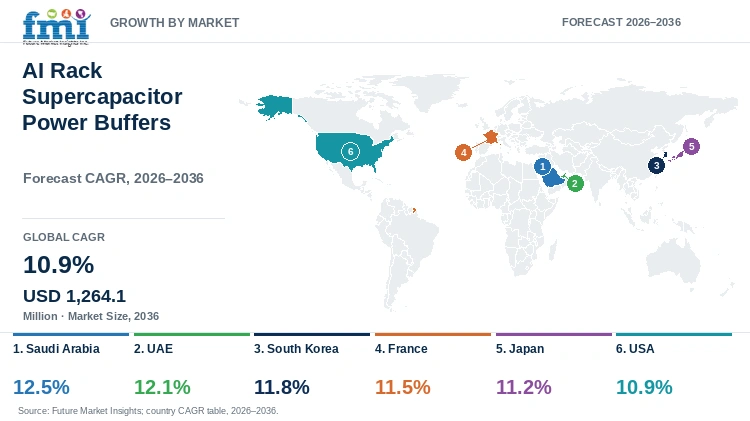750x421 pixels.
Task: Click the 'GLOBAL CAGR' label
Action: 64,237
